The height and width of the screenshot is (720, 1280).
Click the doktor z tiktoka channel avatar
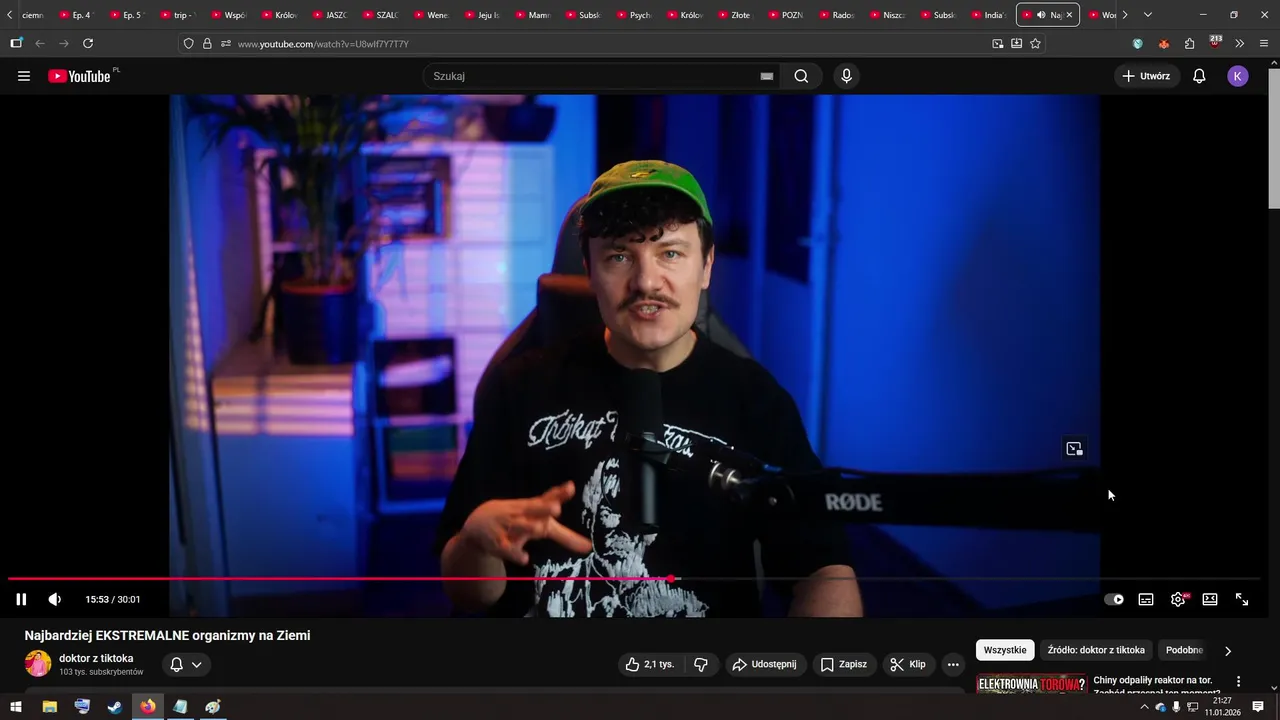pos(38,664)
